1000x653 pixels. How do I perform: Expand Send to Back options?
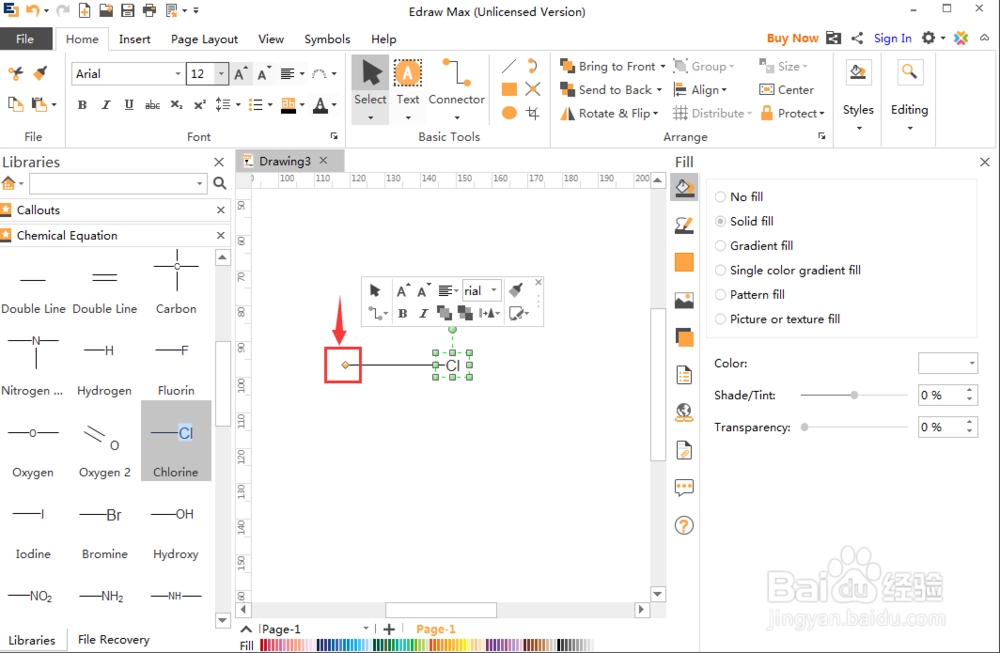tap(659, 90)
